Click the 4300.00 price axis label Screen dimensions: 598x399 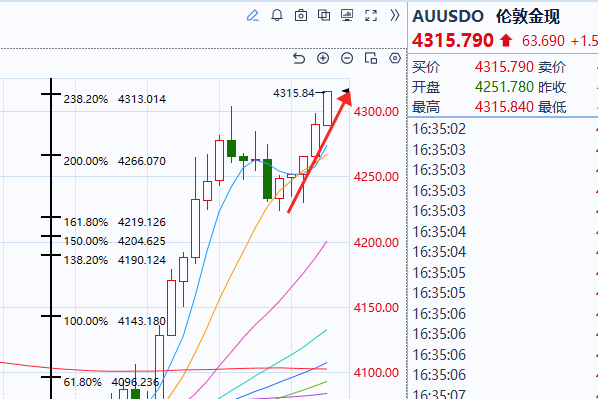point(376,112)
